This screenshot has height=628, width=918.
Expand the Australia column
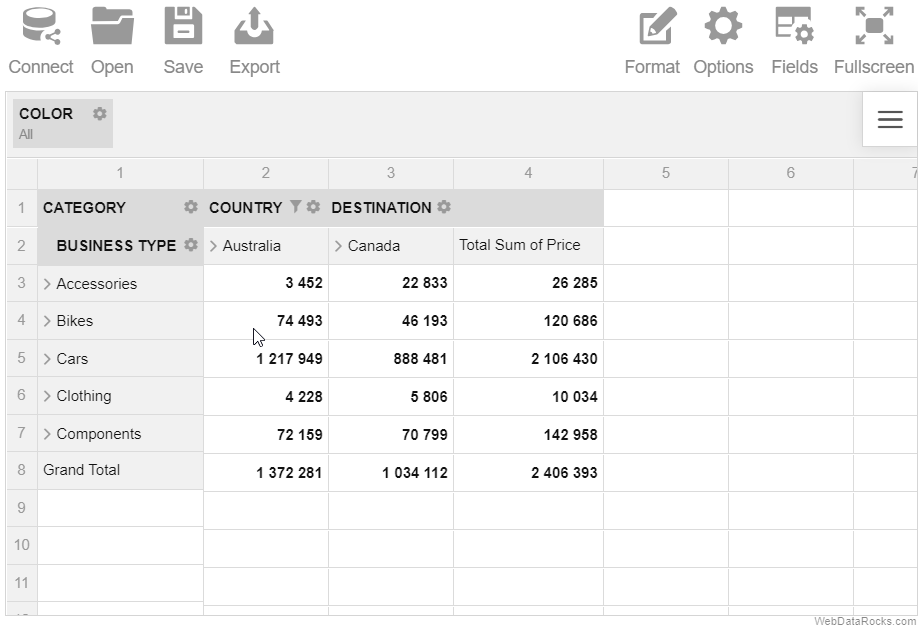[213, 246]
